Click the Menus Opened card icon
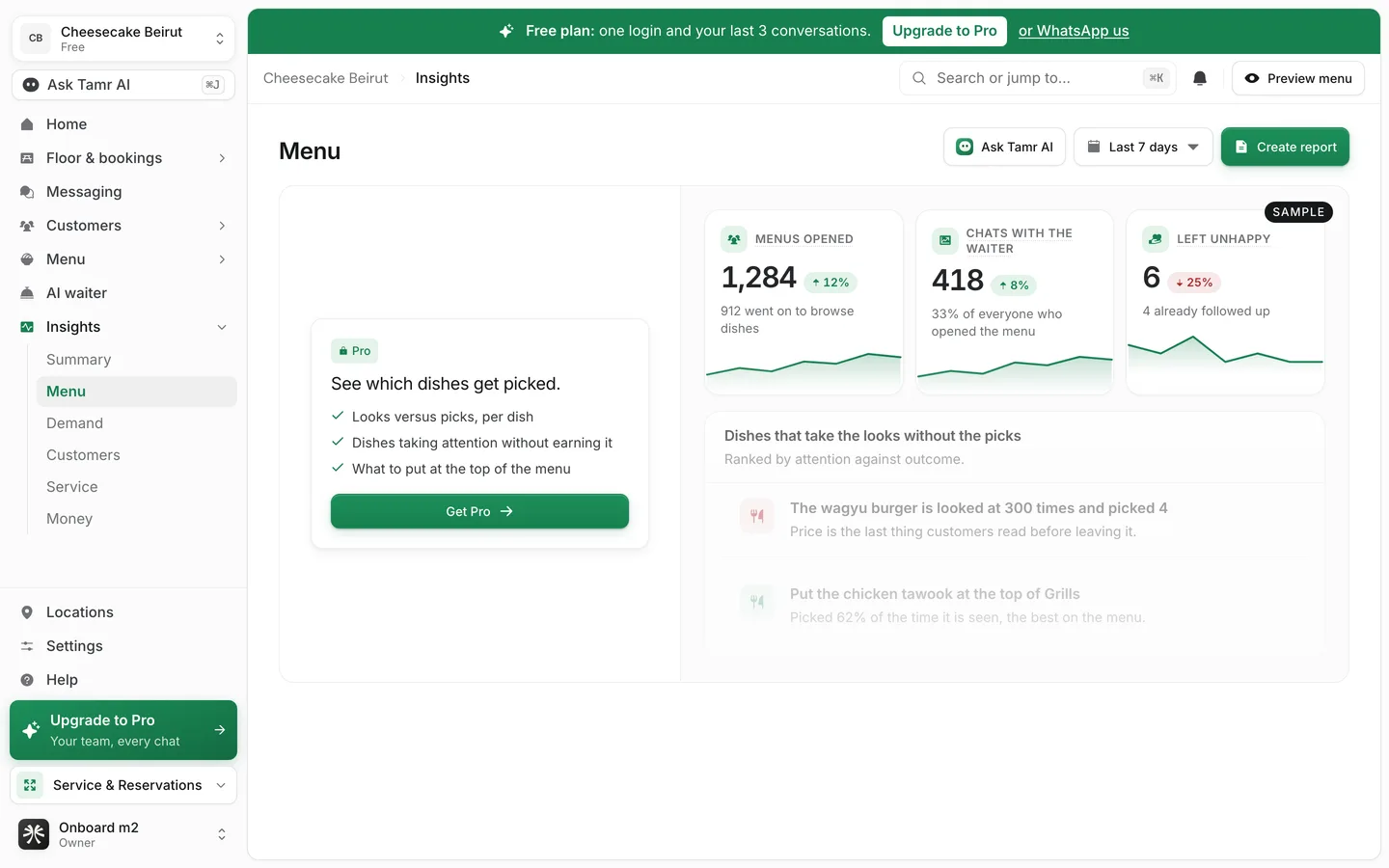1389x868 pixels. 734,239
